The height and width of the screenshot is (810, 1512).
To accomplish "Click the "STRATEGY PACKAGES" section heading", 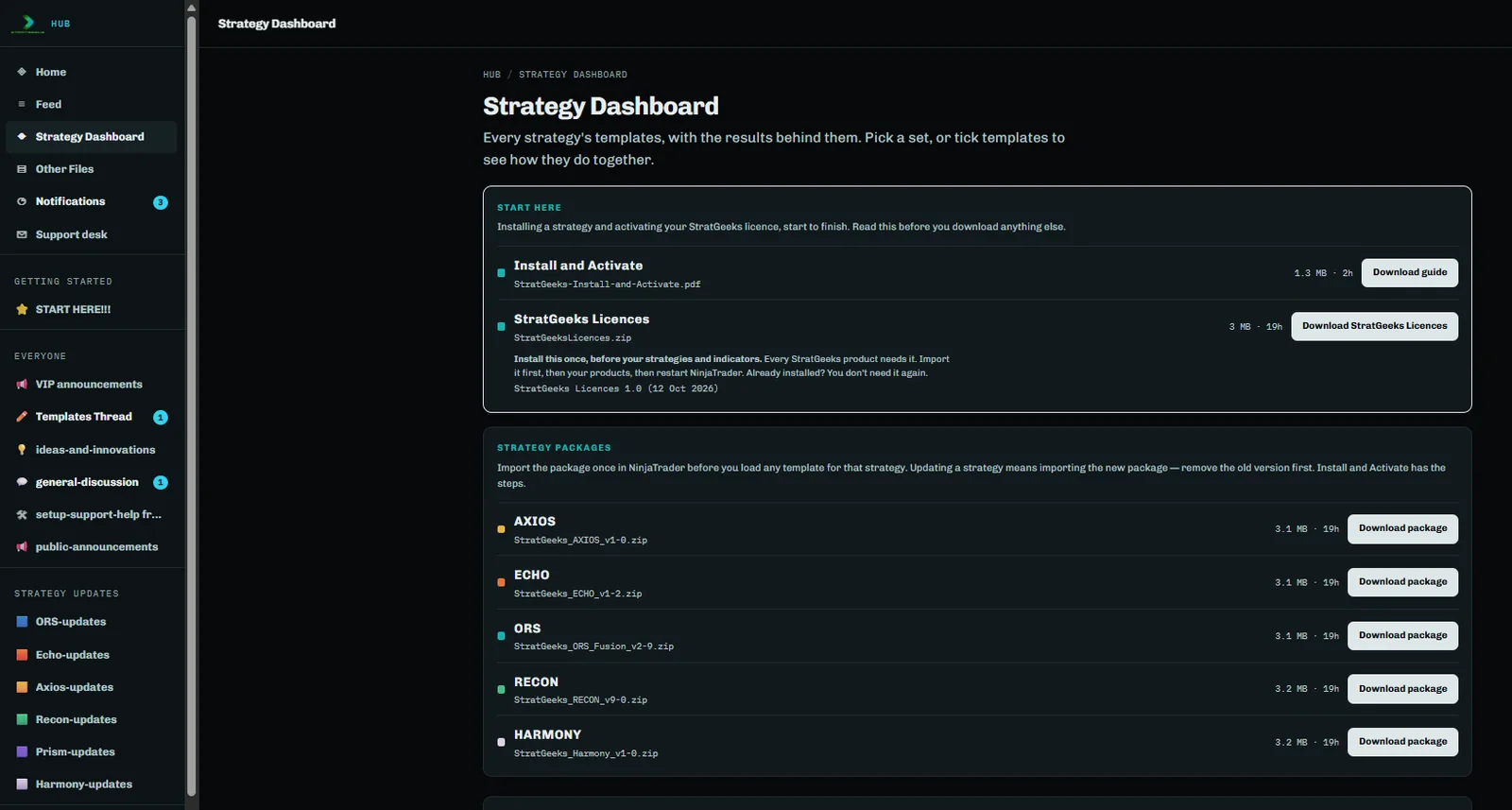I will coord(554,448).
